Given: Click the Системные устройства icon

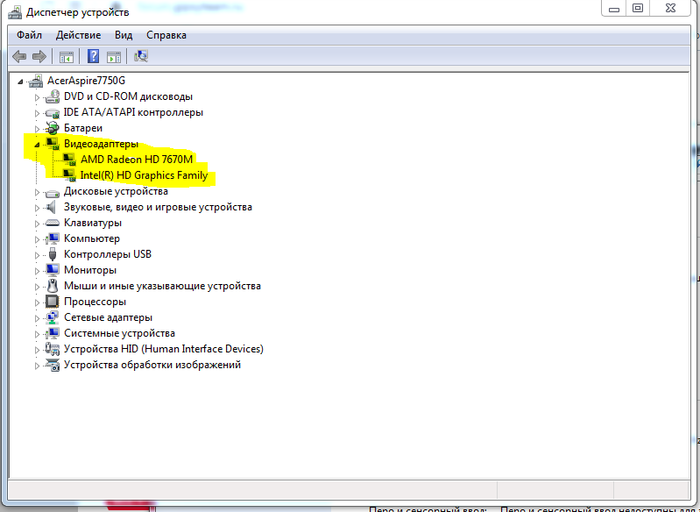Looking at the screenshot, I should click(52, 333).
